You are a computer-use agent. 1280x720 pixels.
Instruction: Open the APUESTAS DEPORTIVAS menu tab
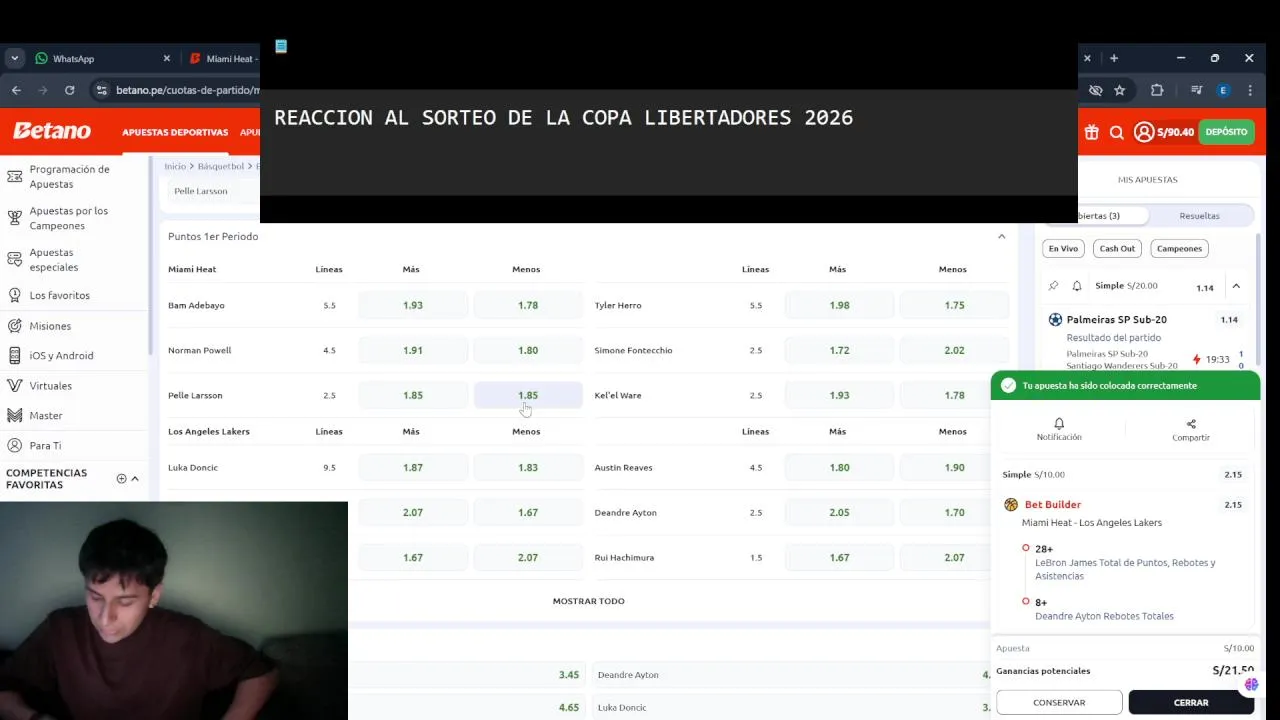pyautogui.click(x=175, y=132)
